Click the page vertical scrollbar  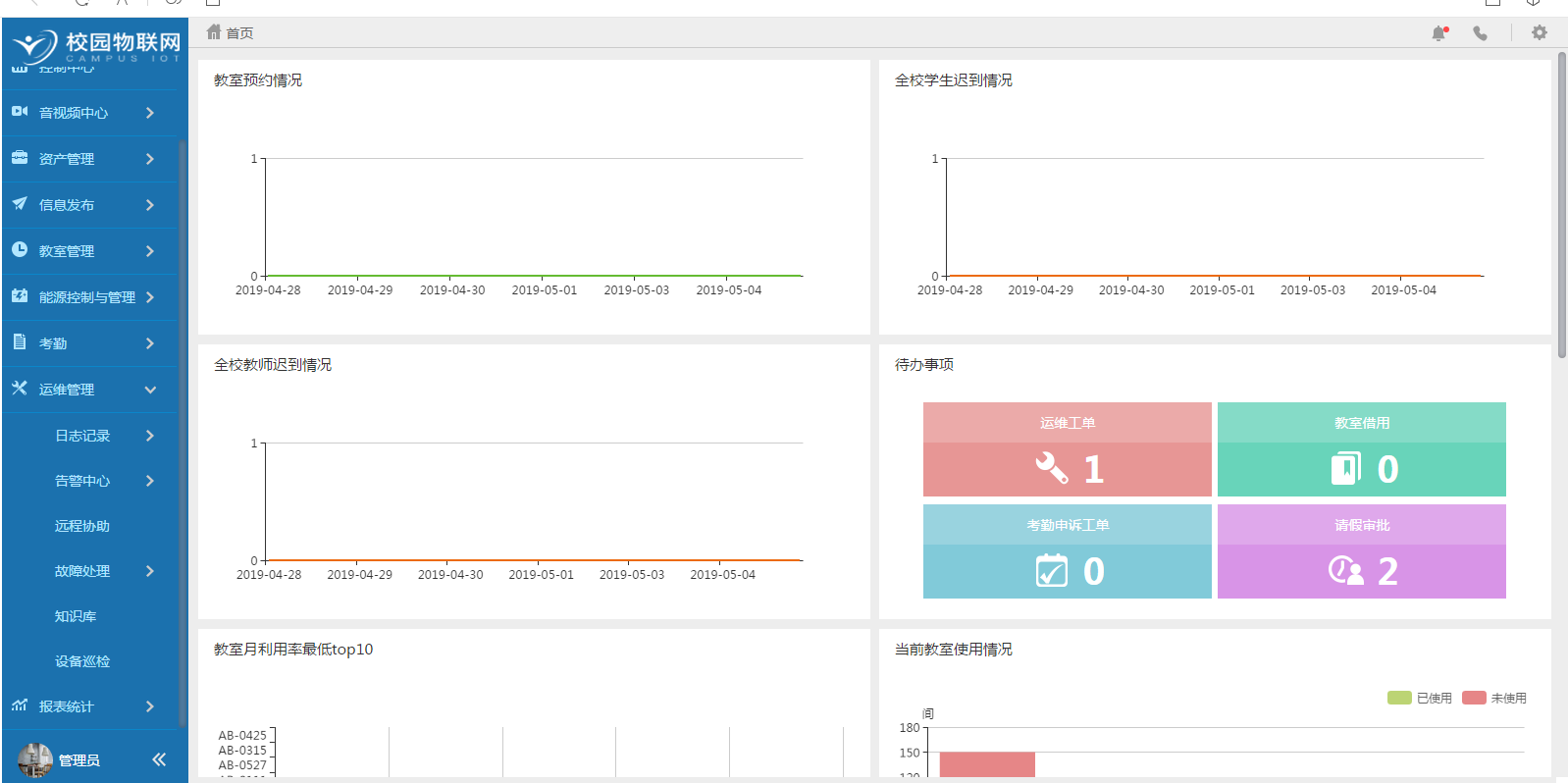pos(1561,206)
